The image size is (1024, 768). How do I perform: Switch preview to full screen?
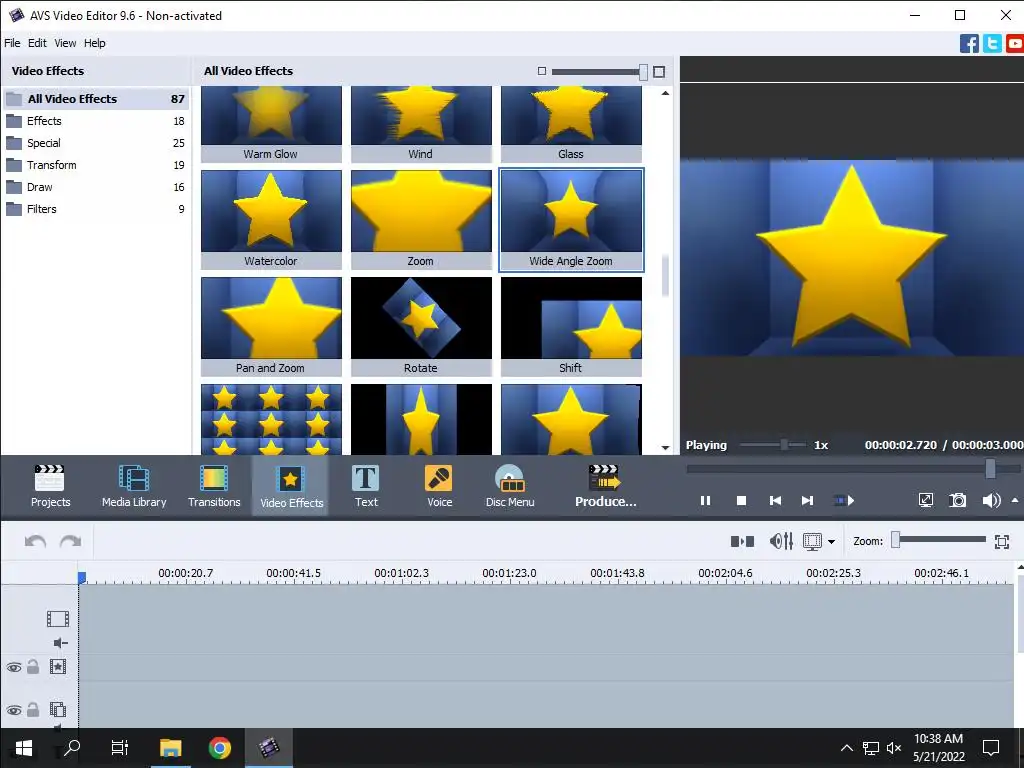click(925, 501)
